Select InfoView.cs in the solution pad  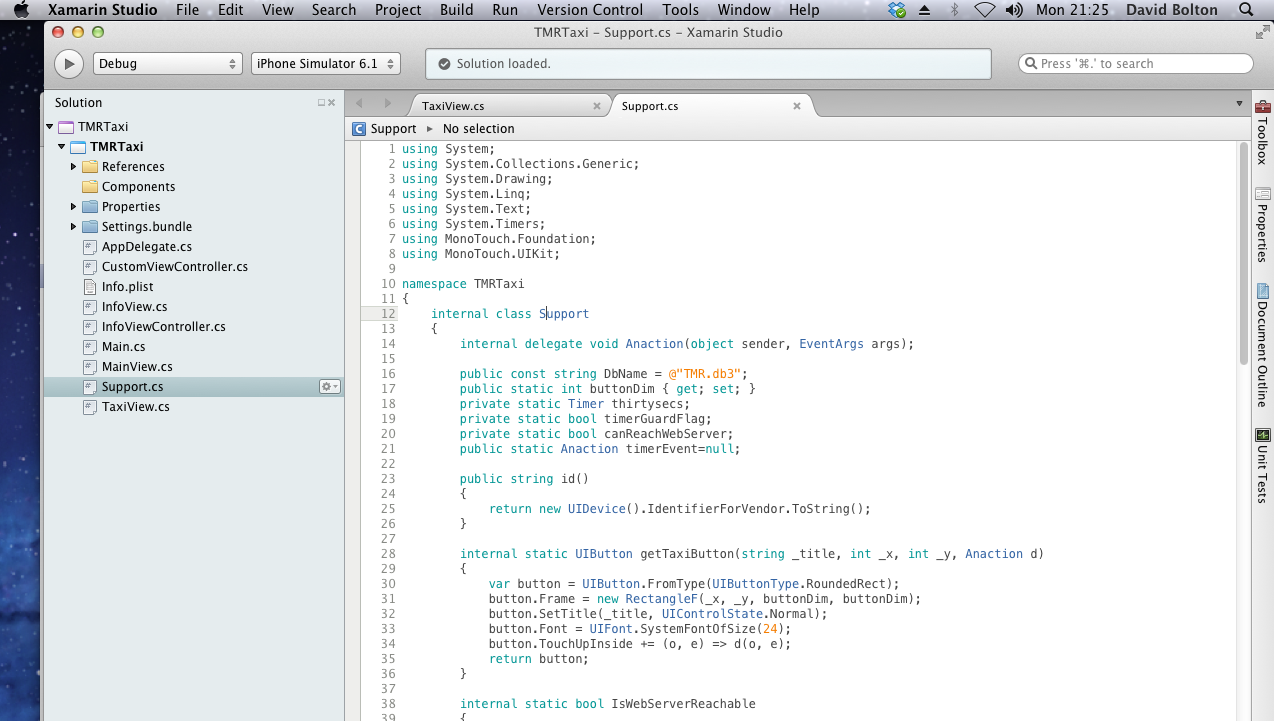pos(134,307)
